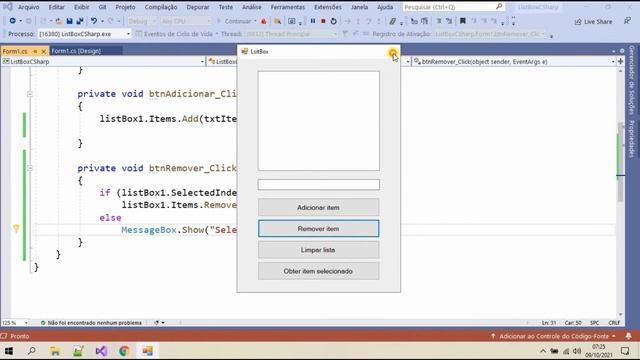
Task: Open the Depurar menu
Action: click(198, 7)
